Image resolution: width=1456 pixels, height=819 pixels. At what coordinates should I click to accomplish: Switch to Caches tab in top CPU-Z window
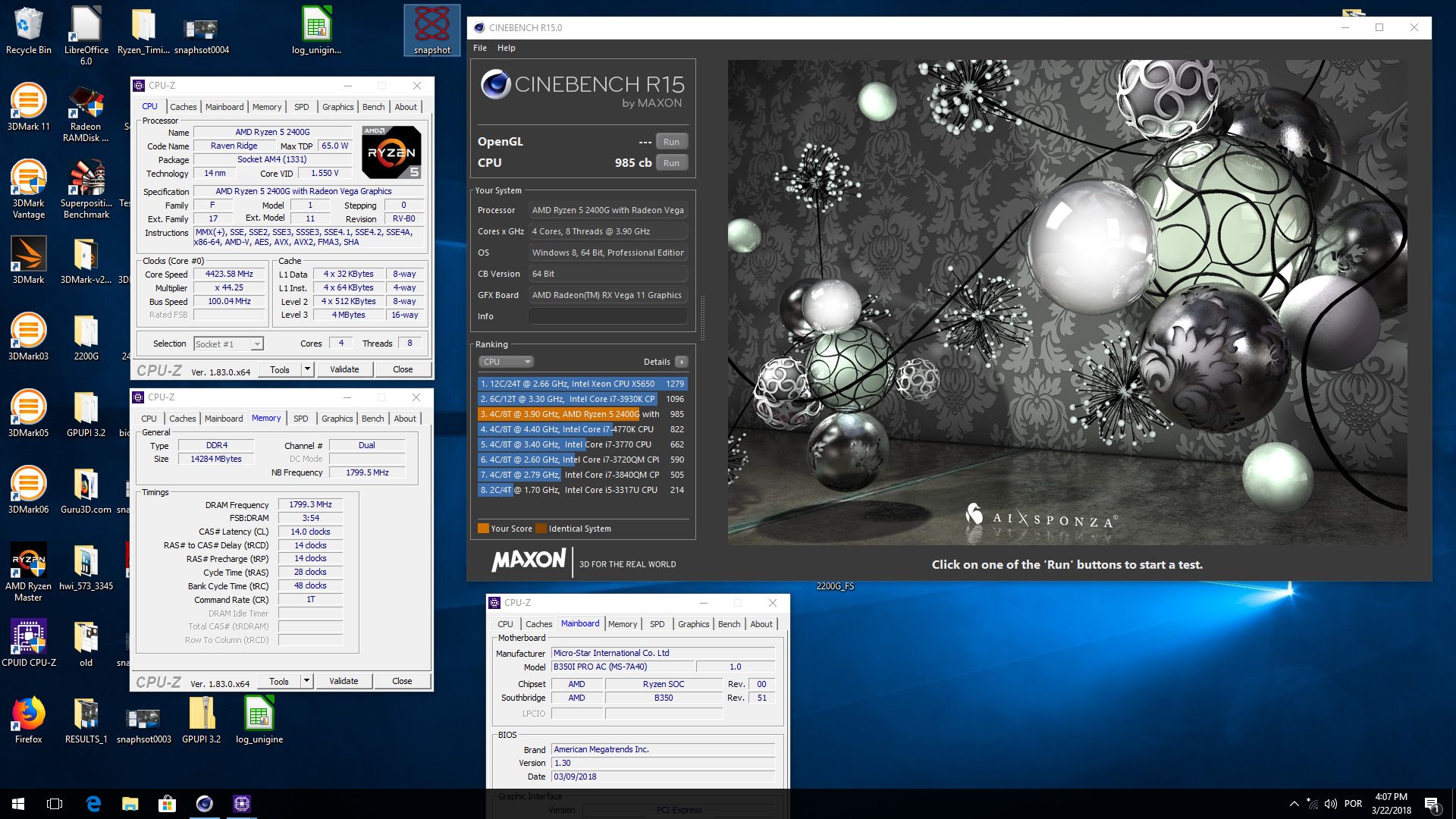tap(183, 107)
